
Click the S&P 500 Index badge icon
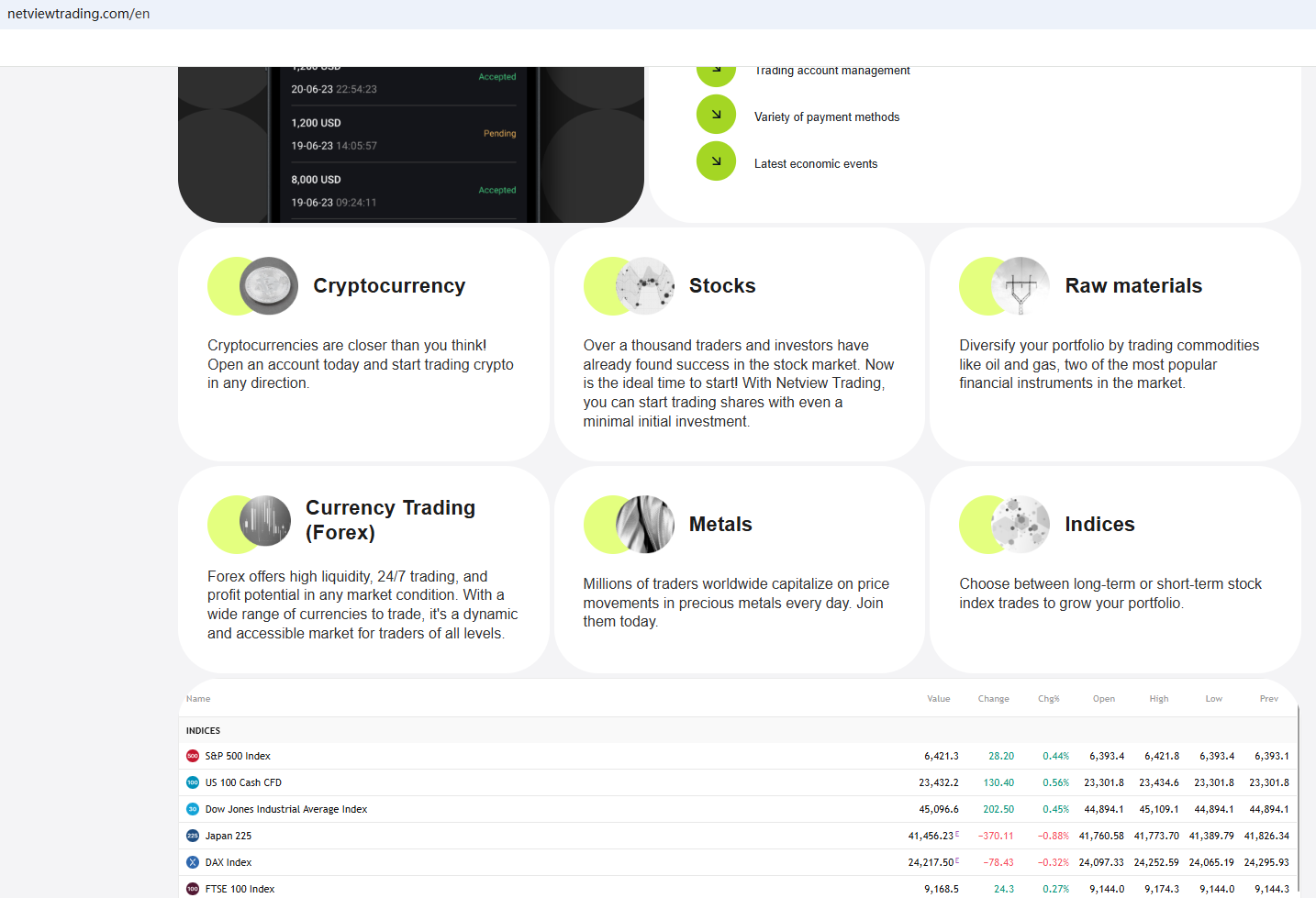[193, 756]
